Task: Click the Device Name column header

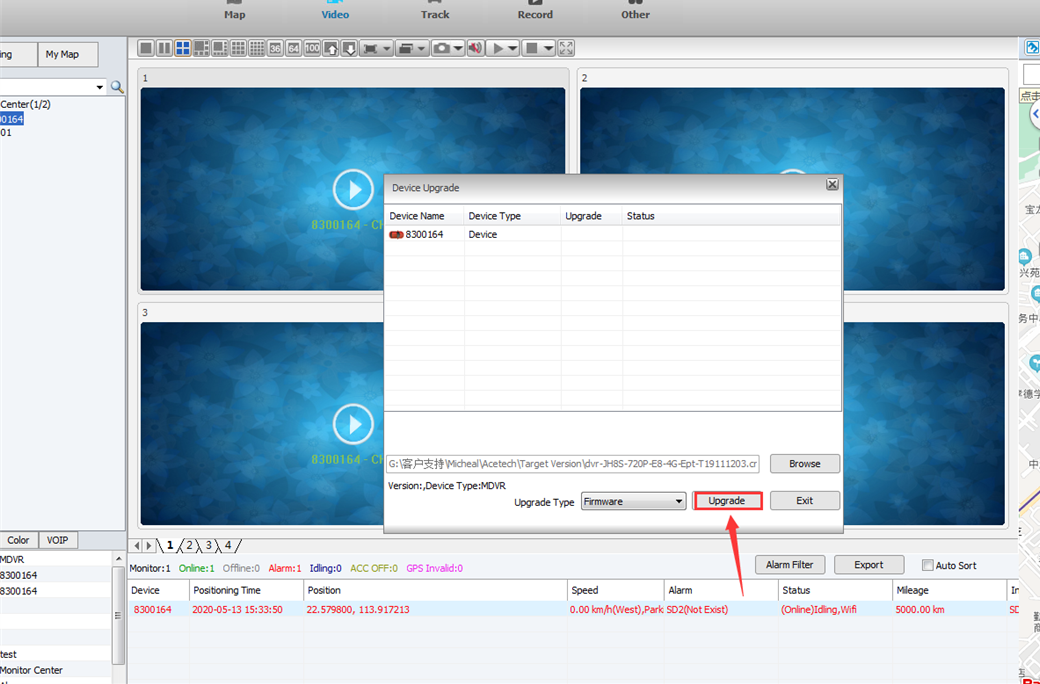Action: coord(424,216)
